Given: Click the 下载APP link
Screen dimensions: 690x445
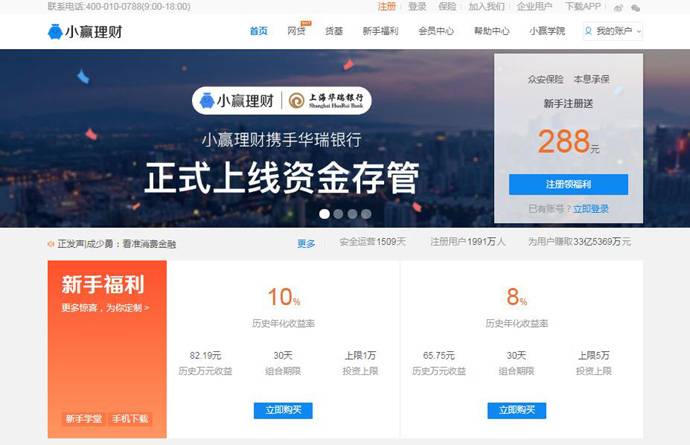Looking at the screenshot, I should point(583,7).
